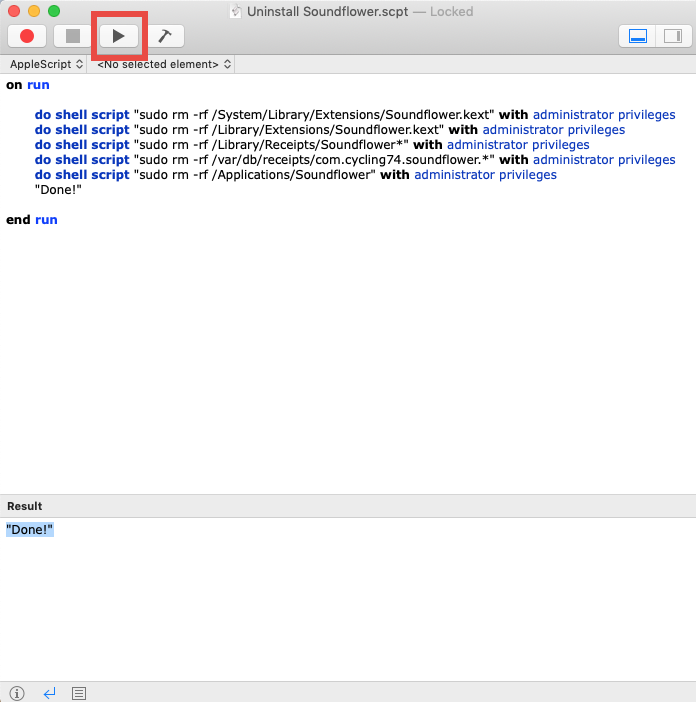Click the red Record button
This screenshot has width=696, height=702.
27,36
